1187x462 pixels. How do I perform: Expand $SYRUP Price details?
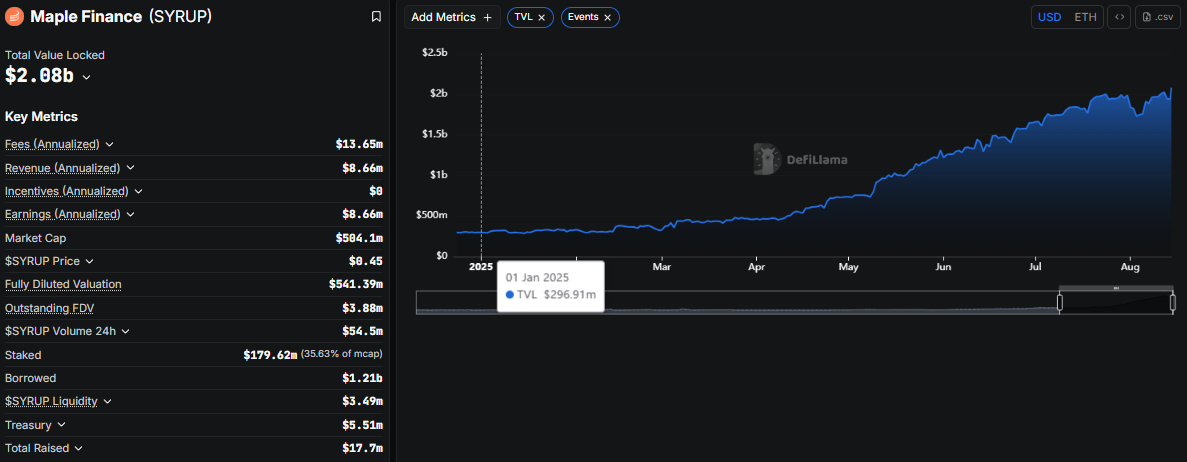pos(89,261)
